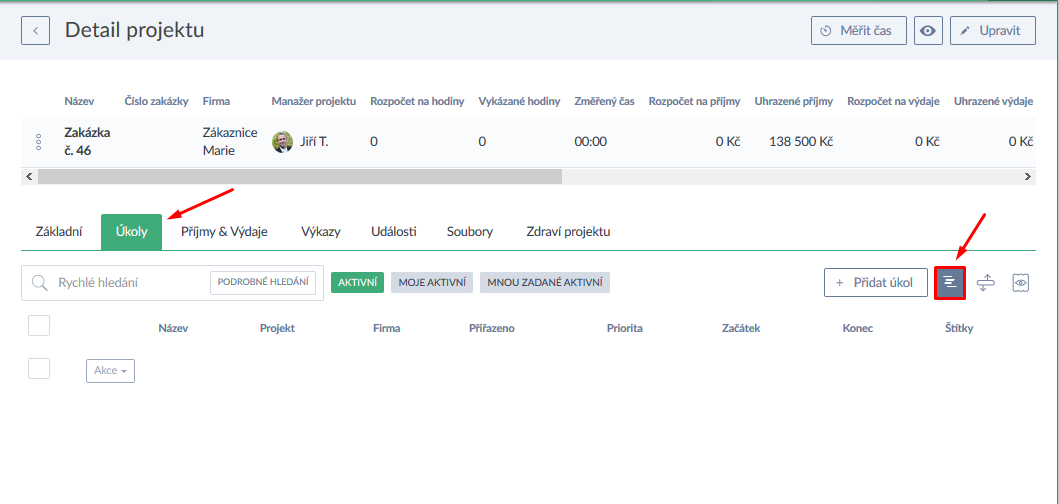Screen dimensions: 1060x504
Task: Click the back arrow next to Detail projektu
Action: coord(36,31)
